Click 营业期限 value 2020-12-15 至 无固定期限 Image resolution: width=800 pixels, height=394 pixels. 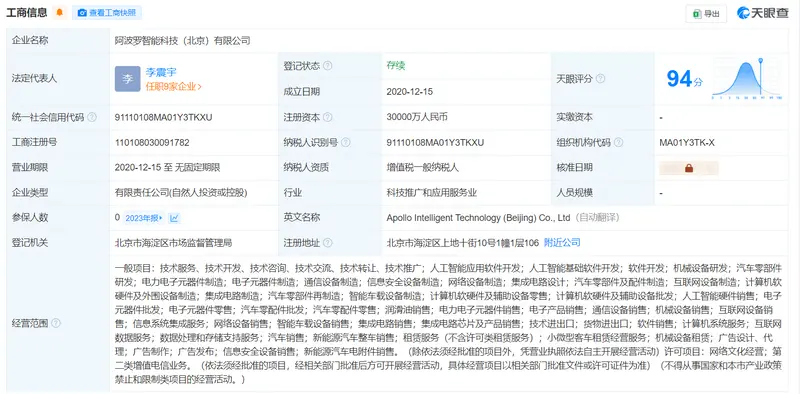pos(167,167)
